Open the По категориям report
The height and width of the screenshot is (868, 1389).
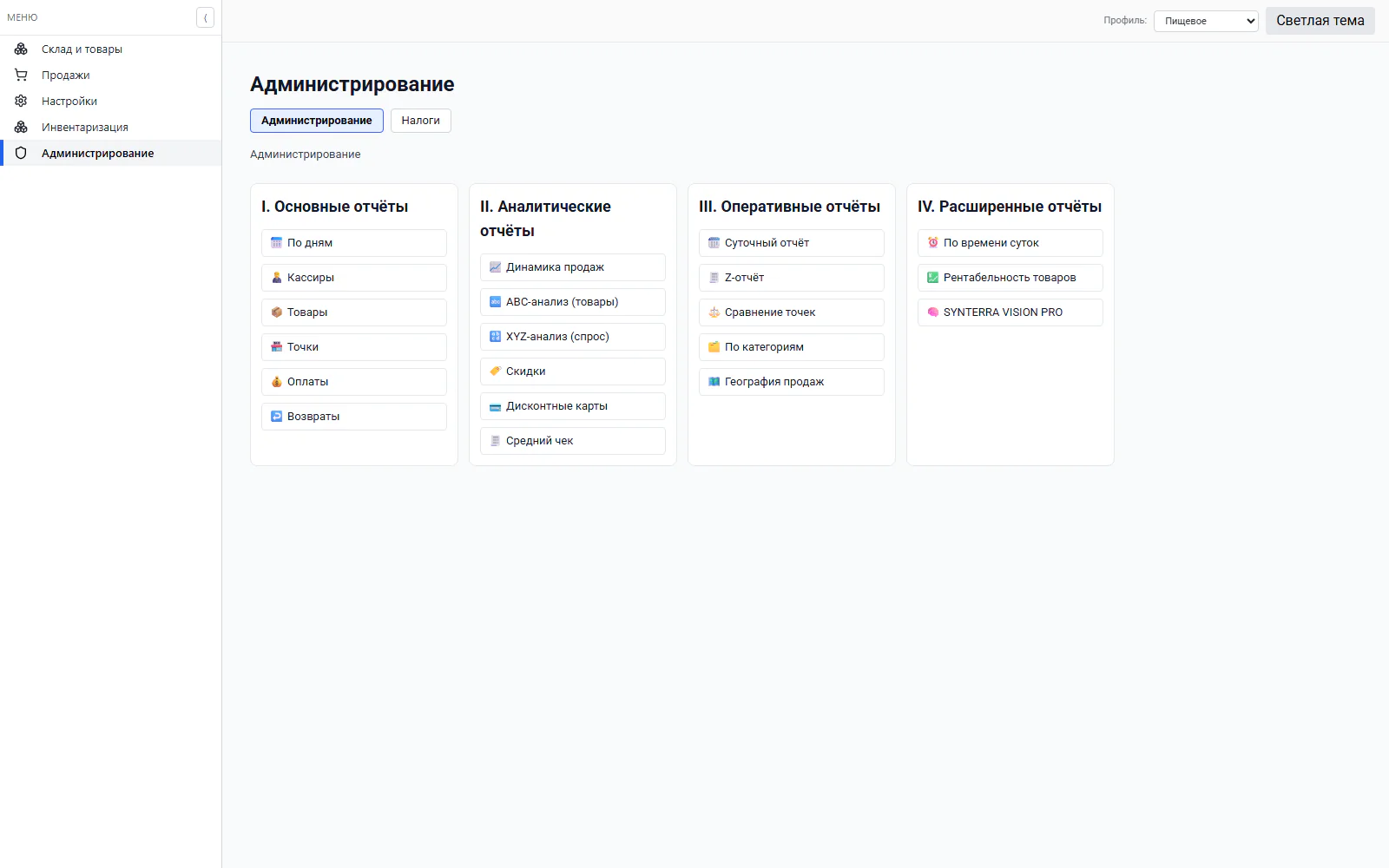click(792, 347)
